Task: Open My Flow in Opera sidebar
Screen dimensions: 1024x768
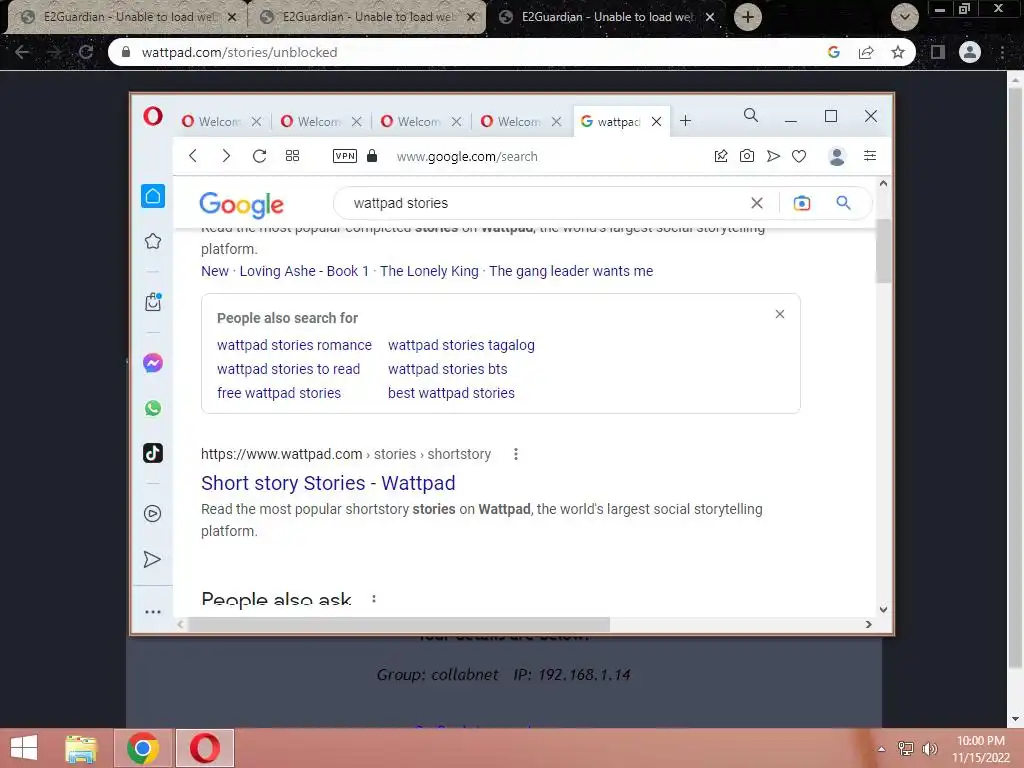Action: pos(152,560)
